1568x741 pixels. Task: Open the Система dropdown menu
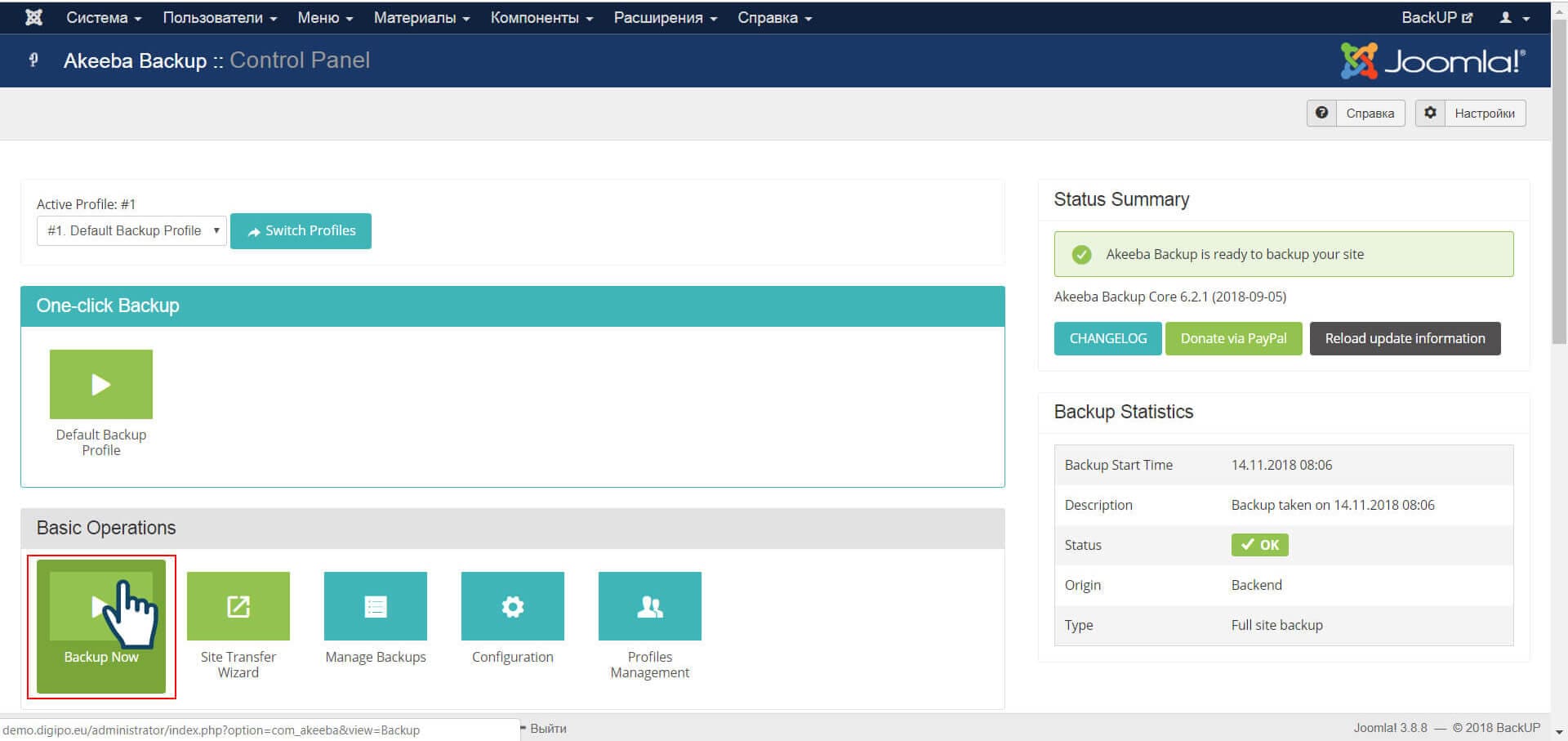point(104,17)
